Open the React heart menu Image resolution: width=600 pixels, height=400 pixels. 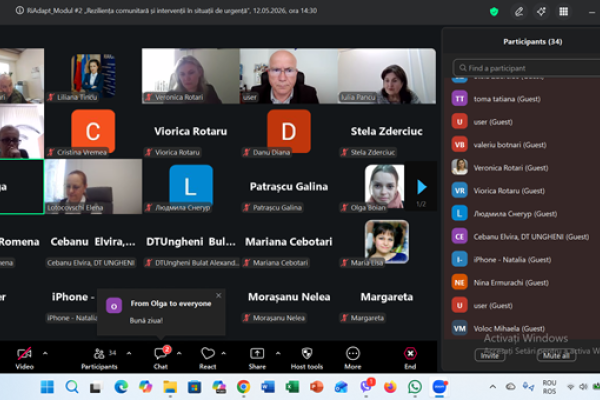[x=207, y=358]
